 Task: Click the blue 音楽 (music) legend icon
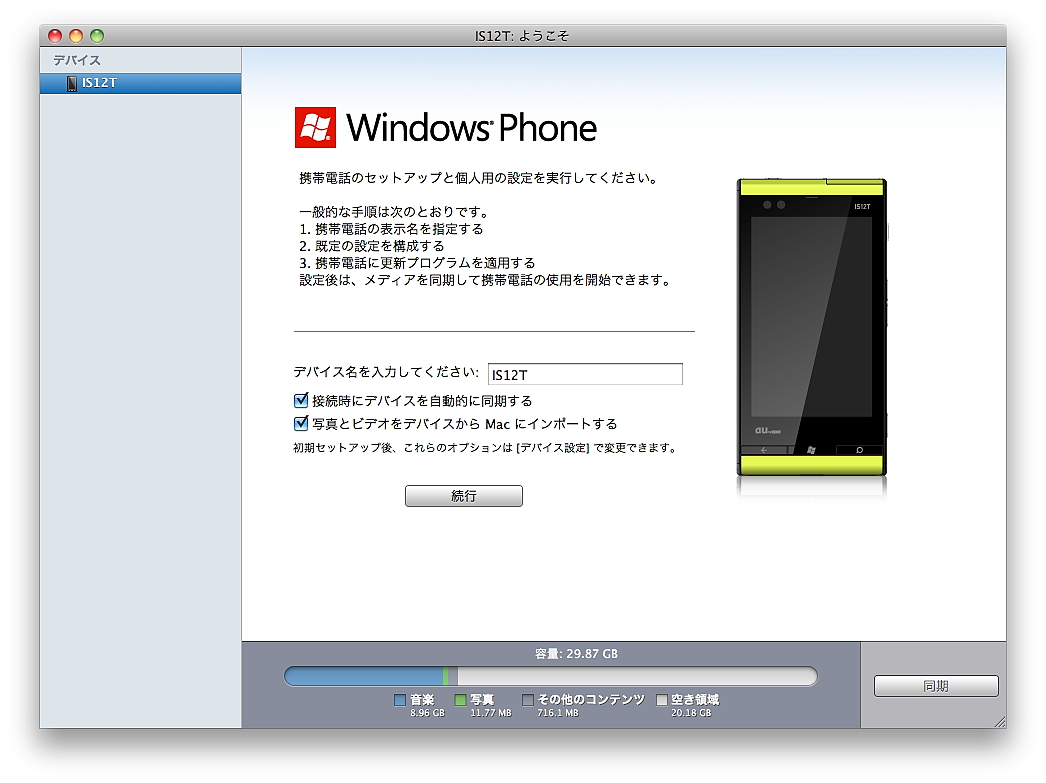pyautogui.click(x=401, y=699)
